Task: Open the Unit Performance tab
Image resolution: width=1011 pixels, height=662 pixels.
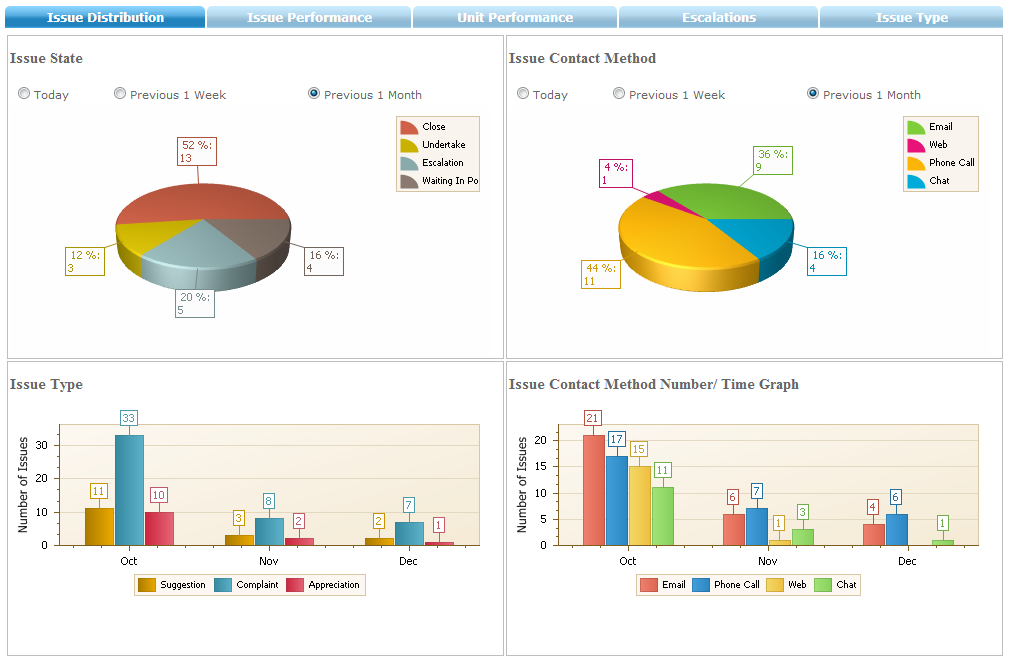Action: coord(516,16)
